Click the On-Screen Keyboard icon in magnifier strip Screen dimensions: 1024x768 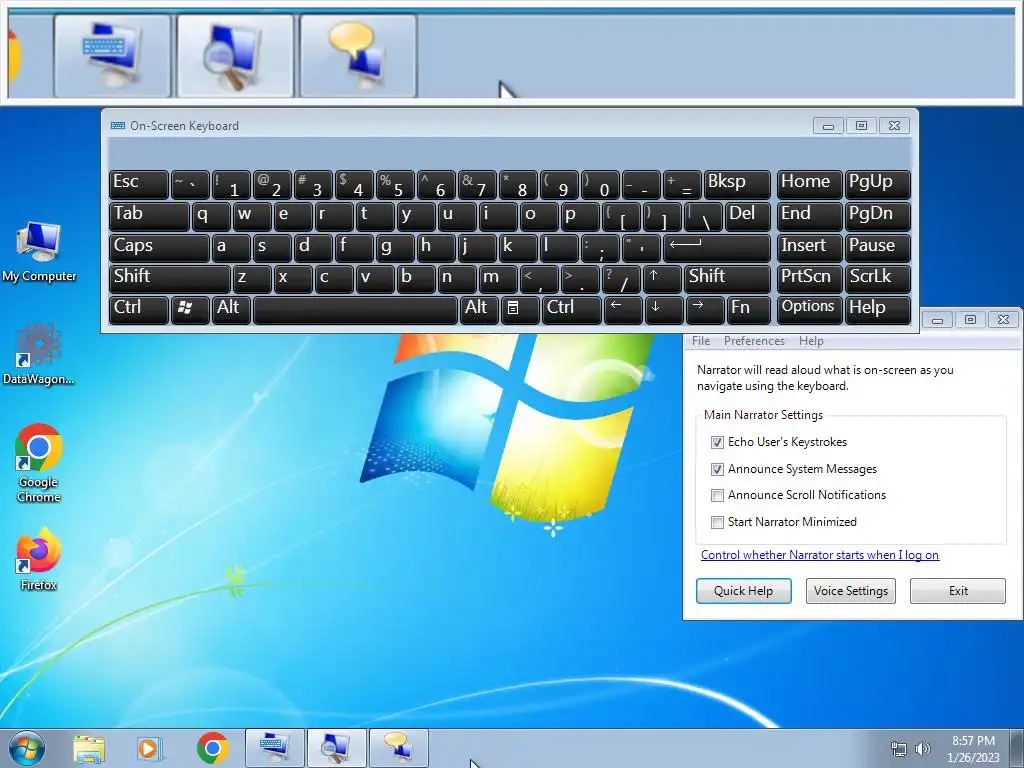tap(112, 56)
